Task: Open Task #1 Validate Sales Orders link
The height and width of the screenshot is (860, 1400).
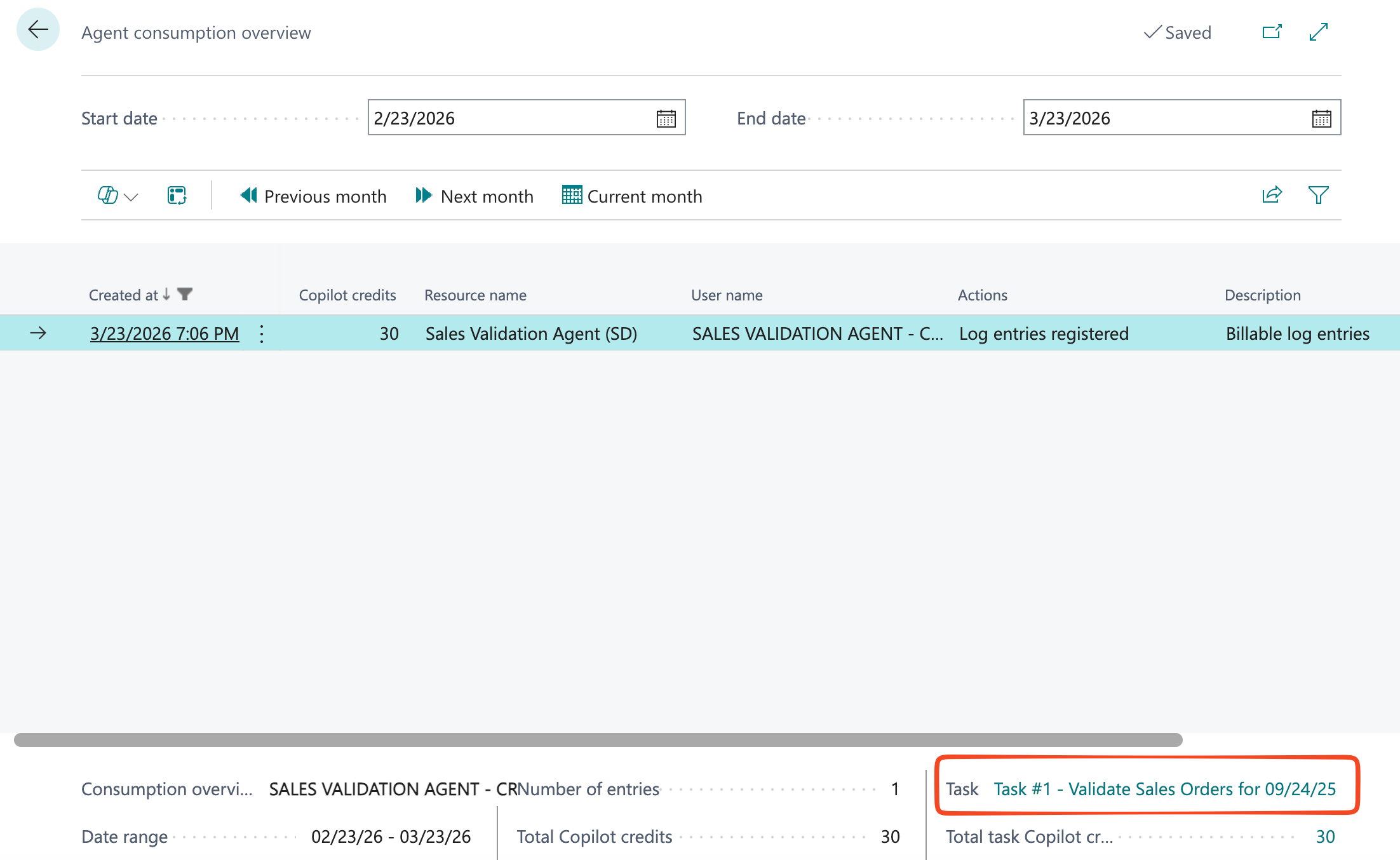Action: [x=1164, y=789]
